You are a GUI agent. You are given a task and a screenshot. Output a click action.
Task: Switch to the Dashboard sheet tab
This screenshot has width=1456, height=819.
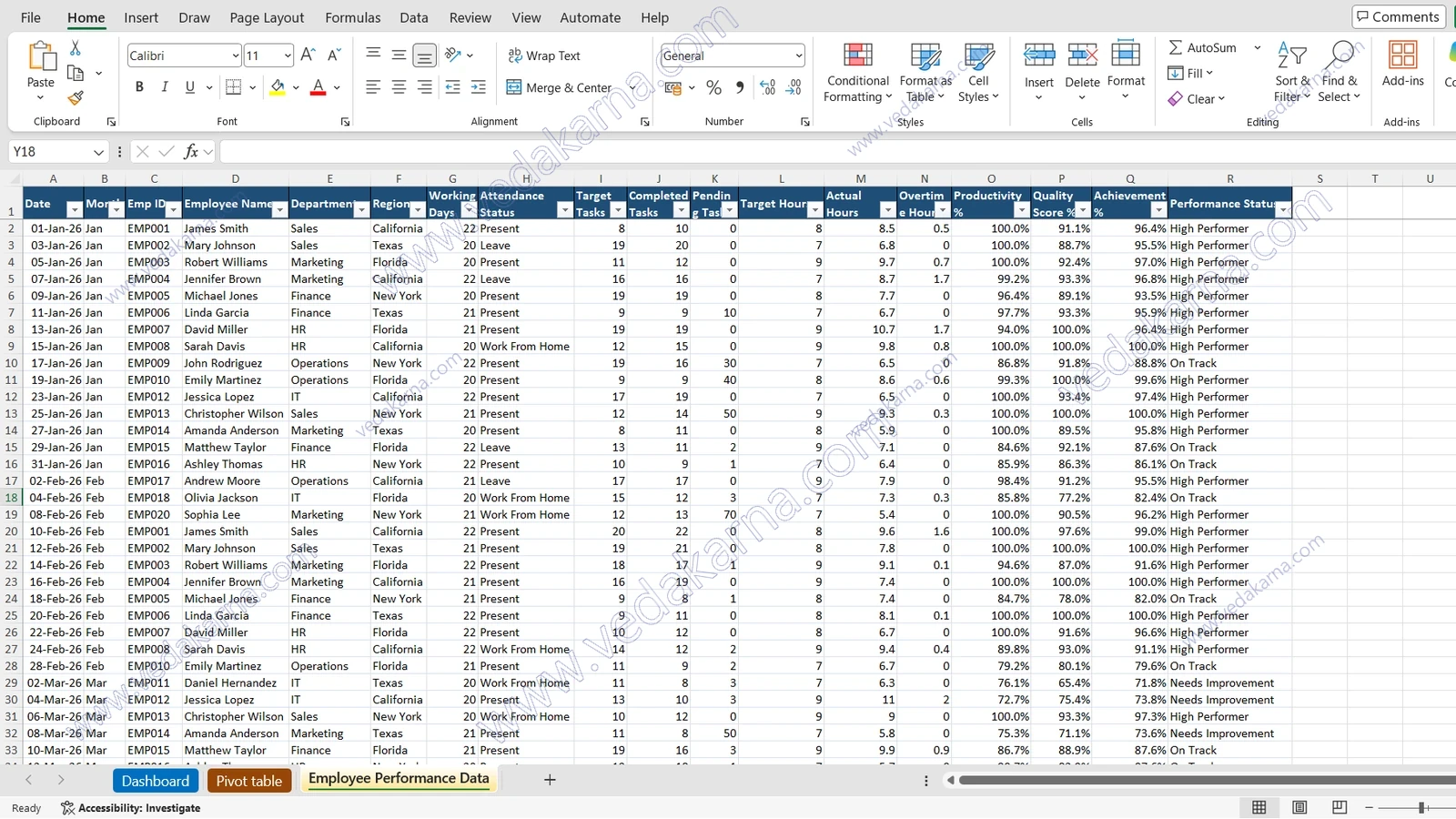point(156,781)
